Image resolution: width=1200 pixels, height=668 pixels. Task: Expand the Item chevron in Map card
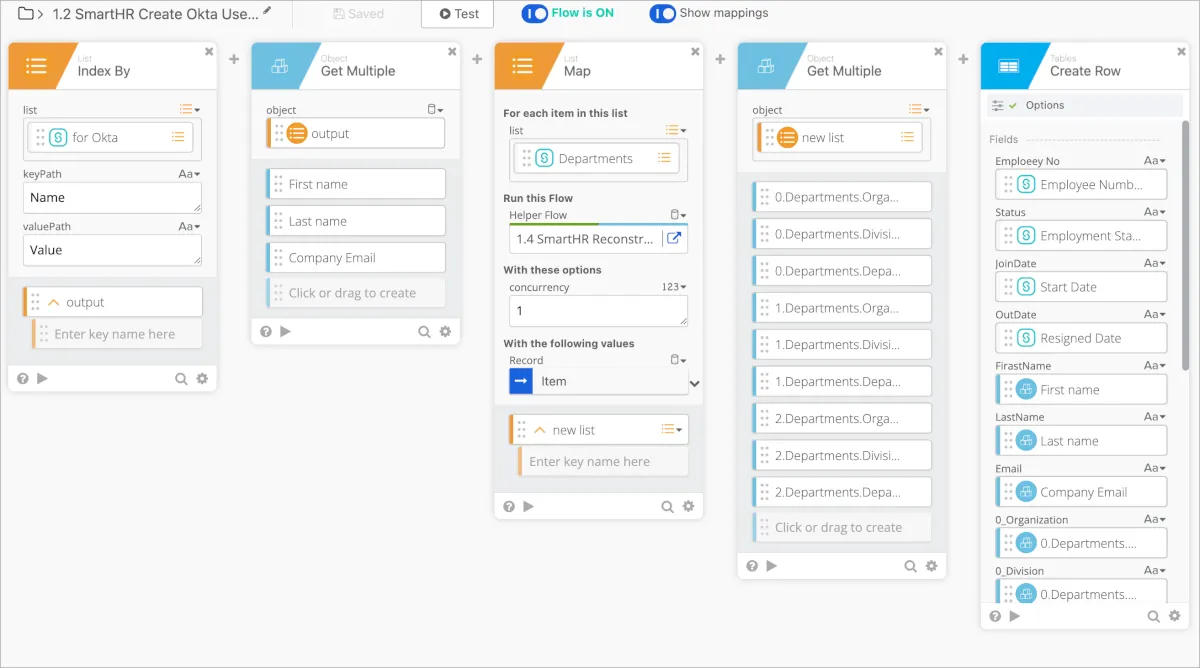click(695, 382)
